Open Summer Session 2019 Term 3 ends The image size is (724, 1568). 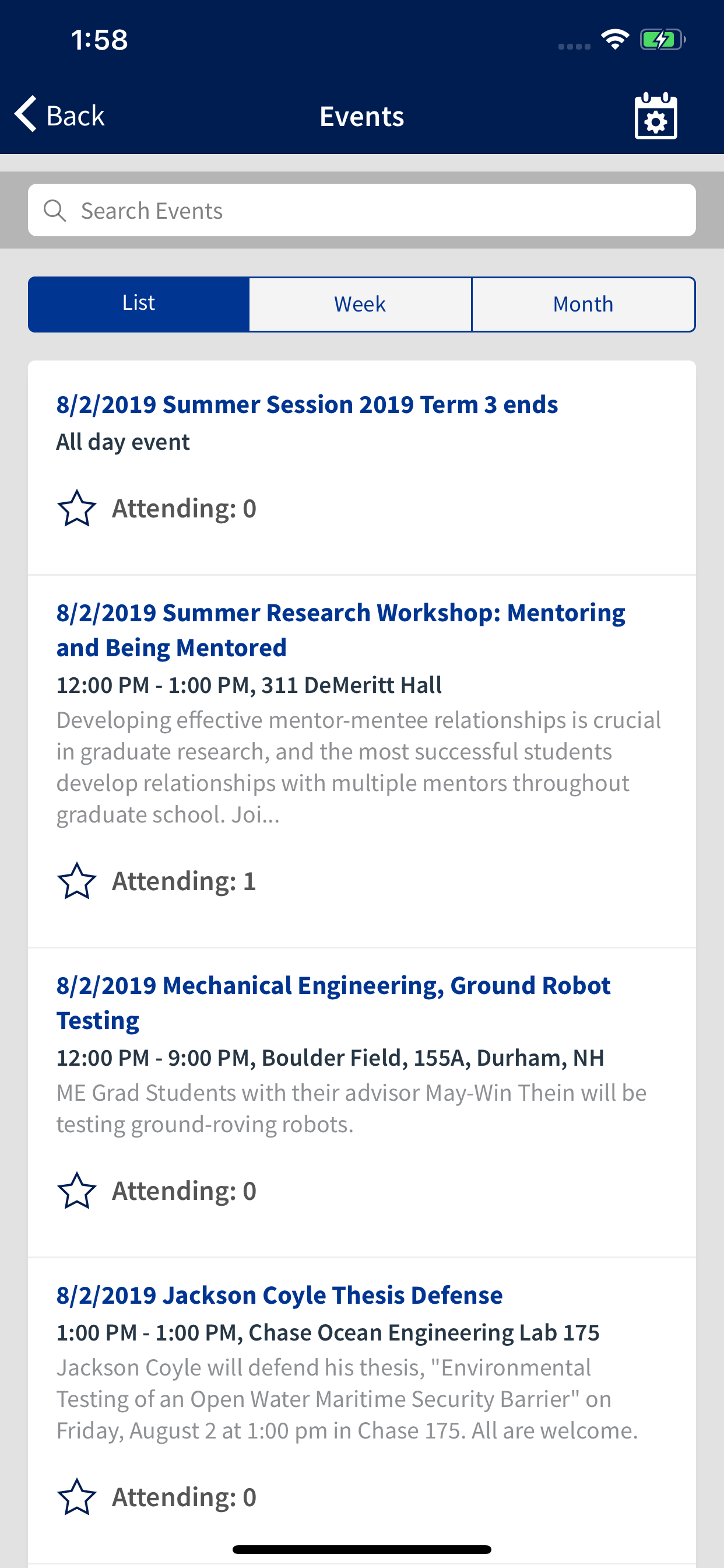point(307,404)
